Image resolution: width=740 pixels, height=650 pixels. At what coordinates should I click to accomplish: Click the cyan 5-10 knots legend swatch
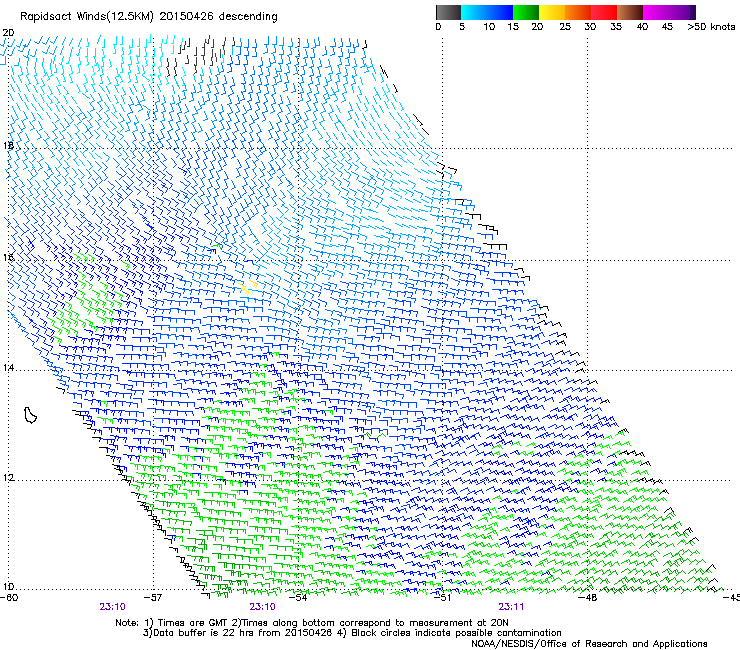pyautogui.click(x=474, y=12)
